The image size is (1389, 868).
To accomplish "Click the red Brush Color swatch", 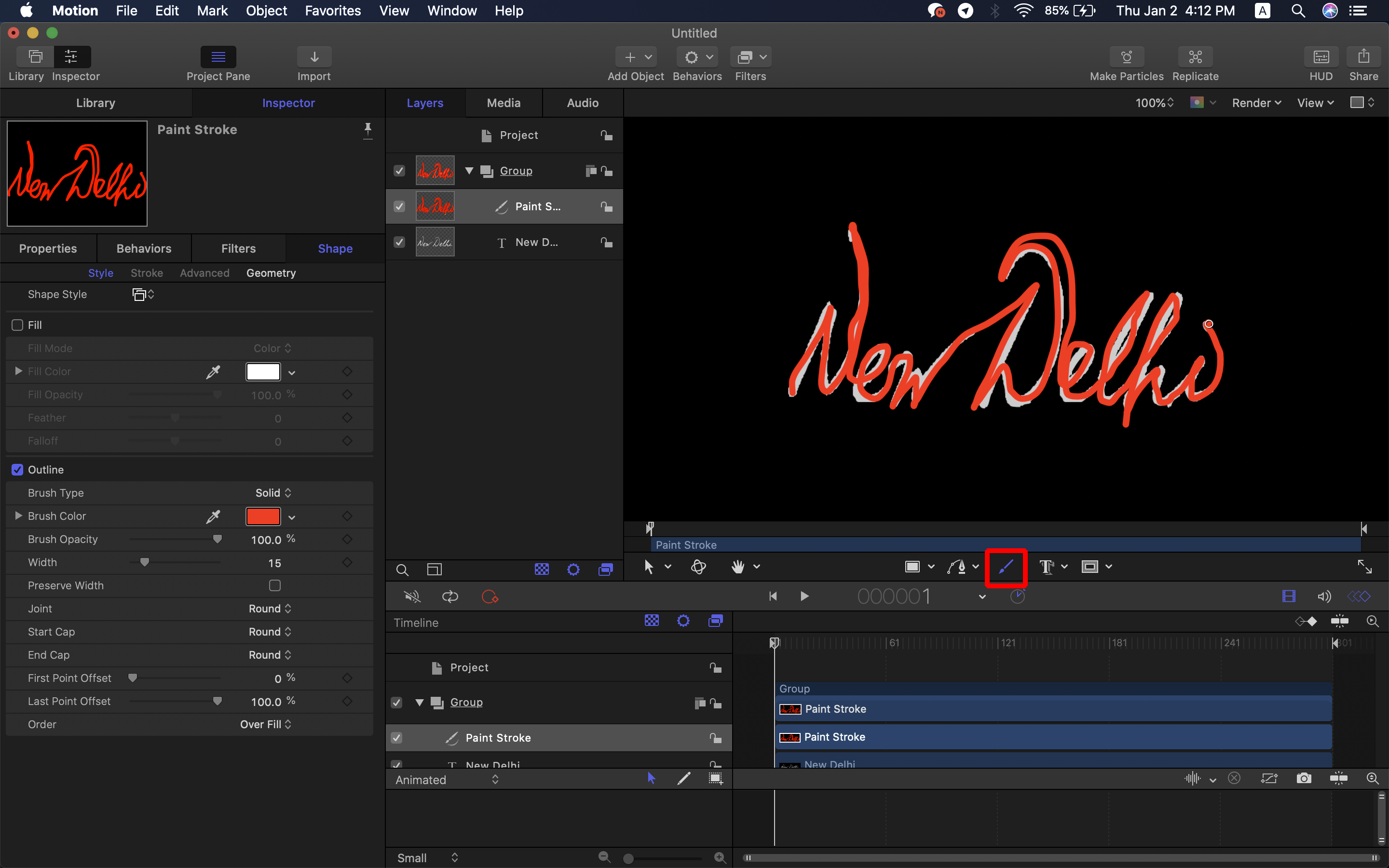I will pos(263,516).
